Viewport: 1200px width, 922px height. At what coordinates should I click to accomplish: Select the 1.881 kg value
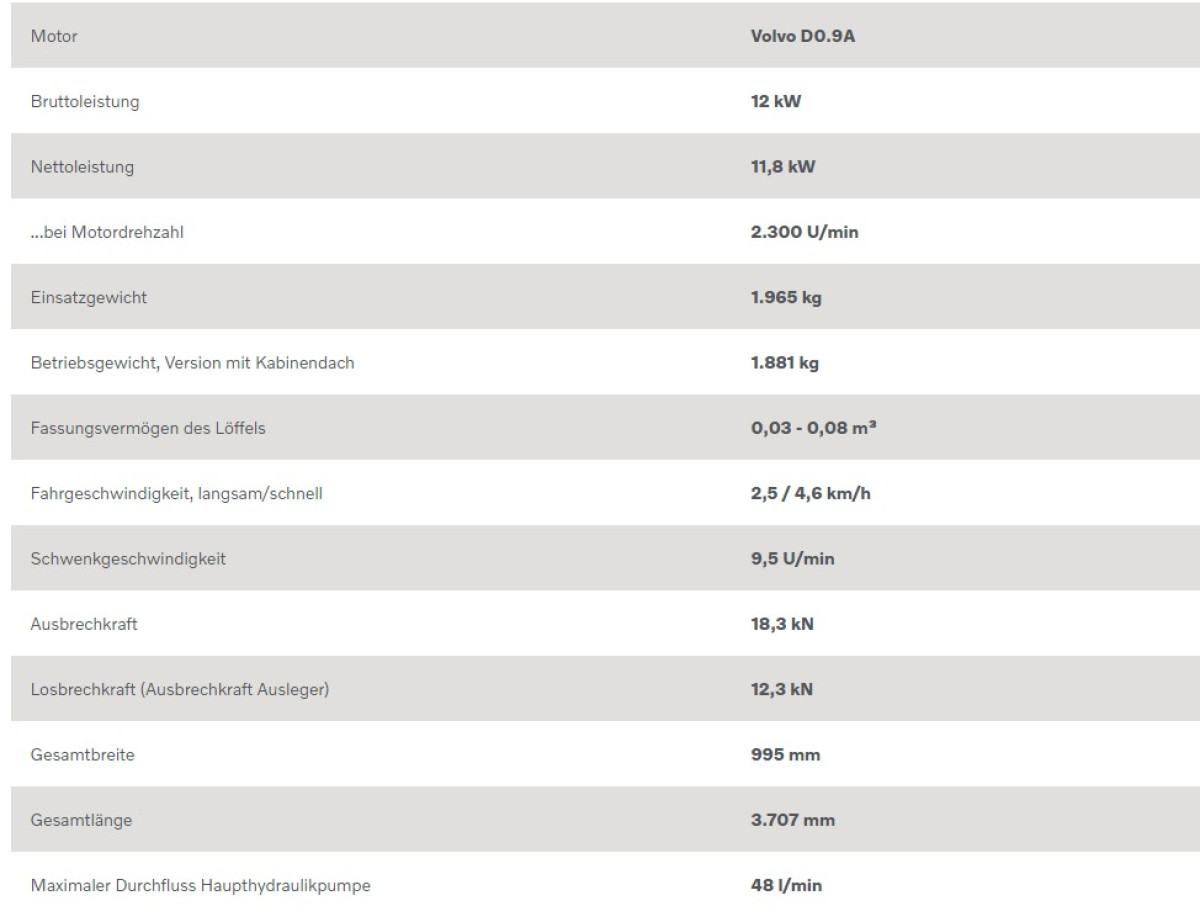pos(784,363)
